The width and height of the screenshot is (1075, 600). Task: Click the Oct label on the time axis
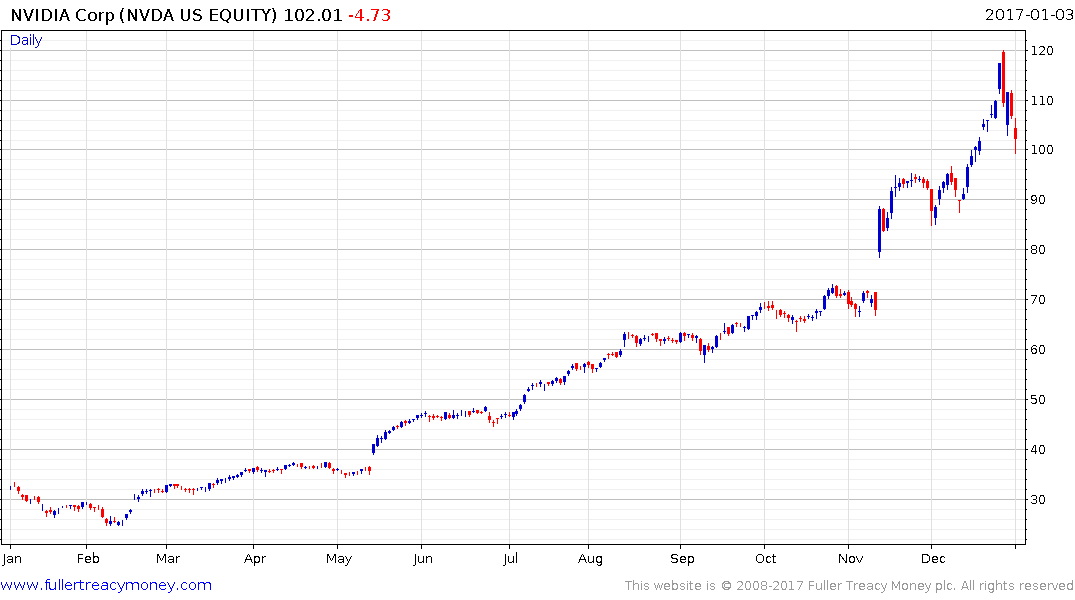[x=765, y=559]
